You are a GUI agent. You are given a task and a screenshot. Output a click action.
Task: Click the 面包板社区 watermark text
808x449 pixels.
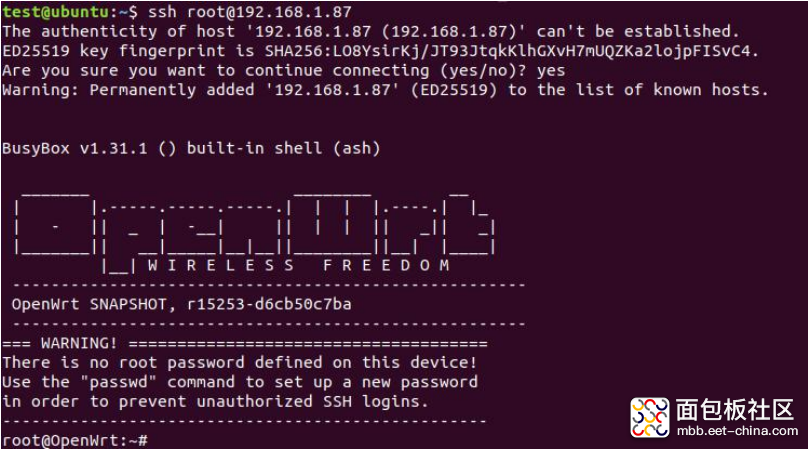click(x=734, y=410)
